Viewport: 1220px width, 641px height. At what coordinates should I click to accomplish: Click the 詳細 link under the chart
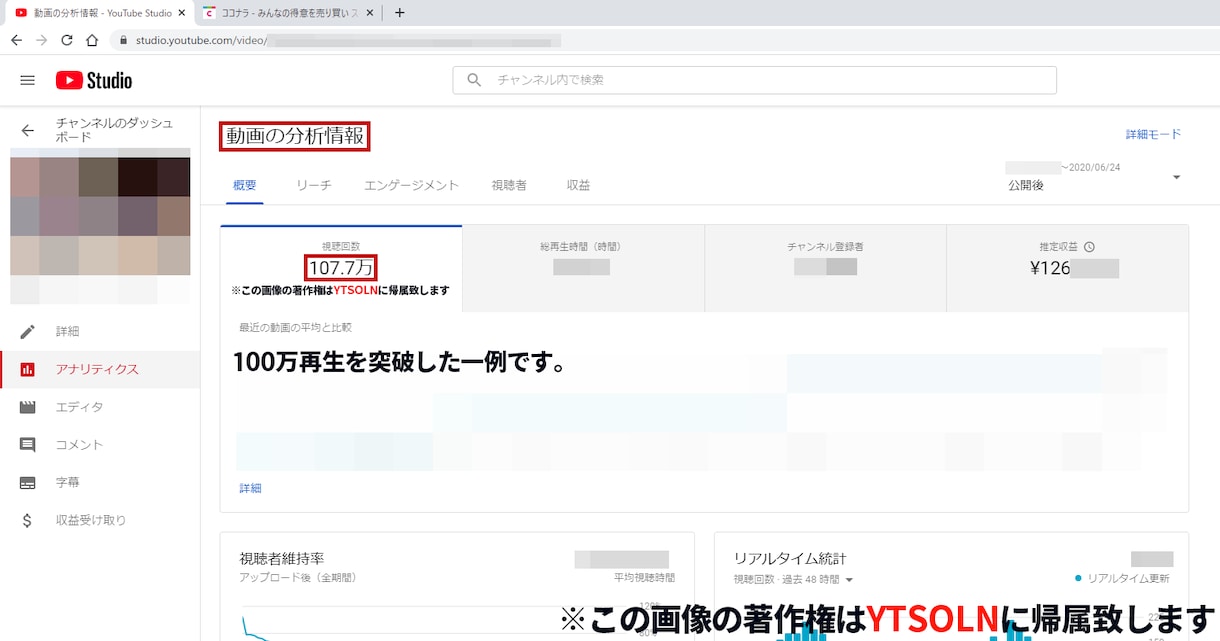pos(250,488)
